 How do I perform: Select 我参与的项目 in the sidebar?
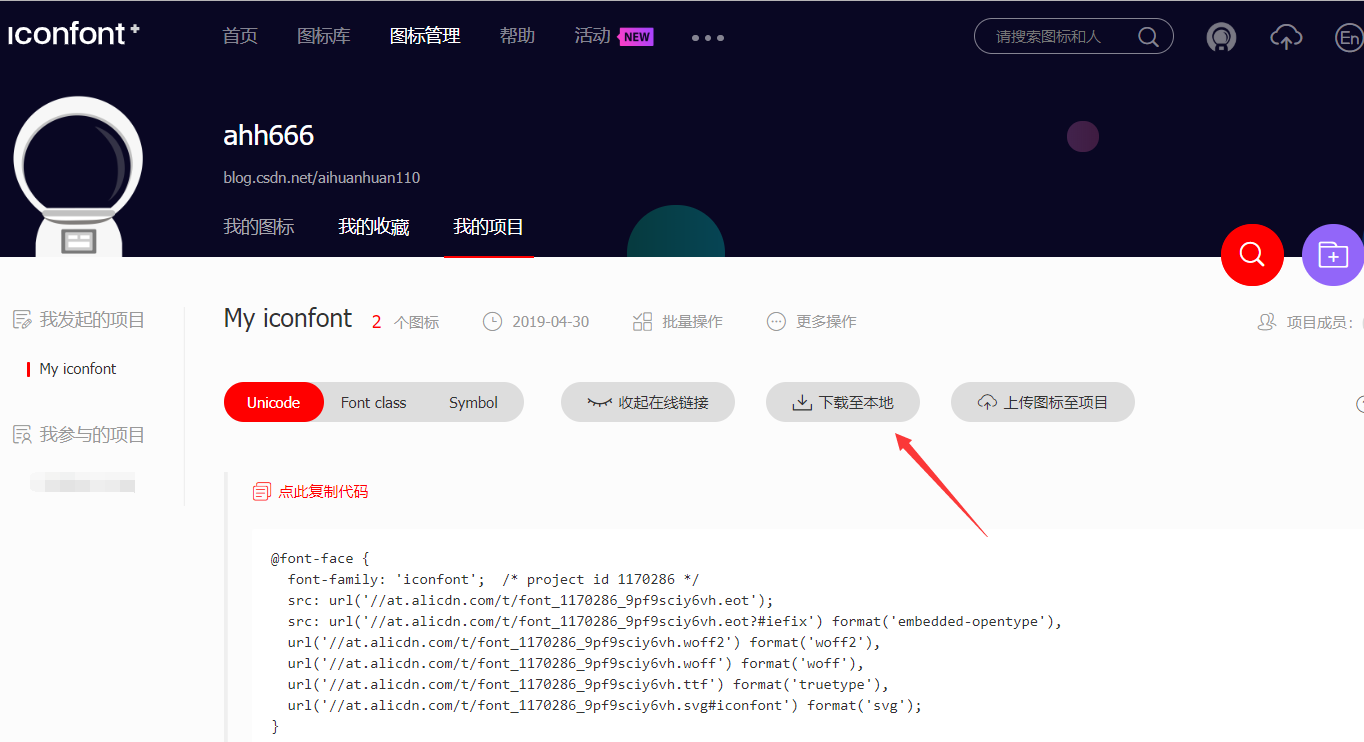(92, 435)
